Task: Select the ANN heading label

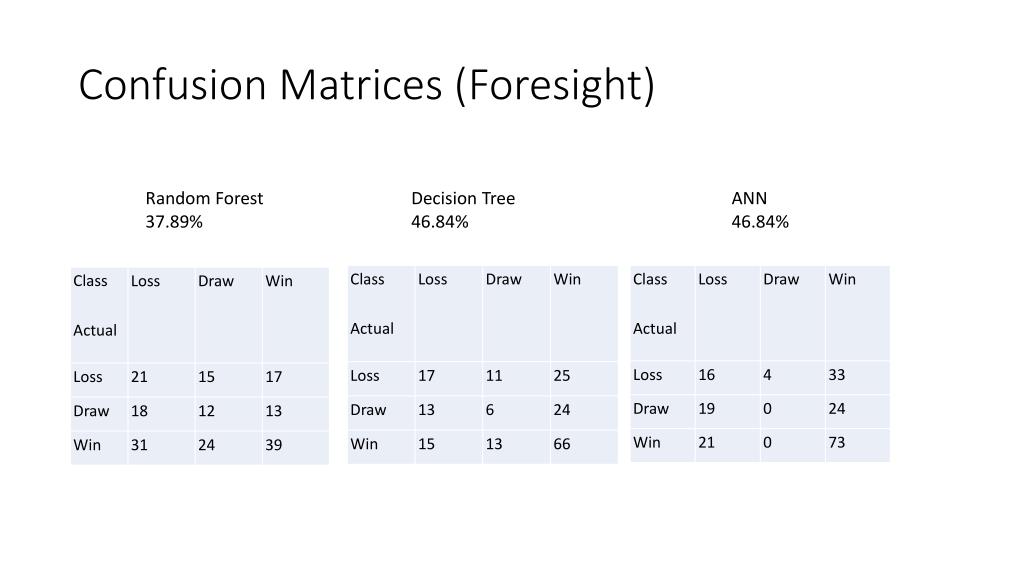Action: tap(749, 199)
